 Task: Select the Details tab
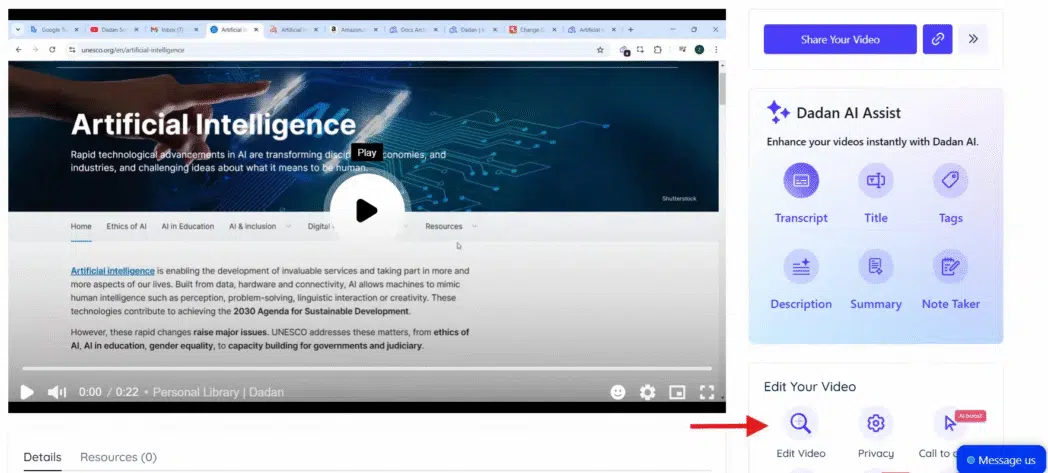point(42,457)
